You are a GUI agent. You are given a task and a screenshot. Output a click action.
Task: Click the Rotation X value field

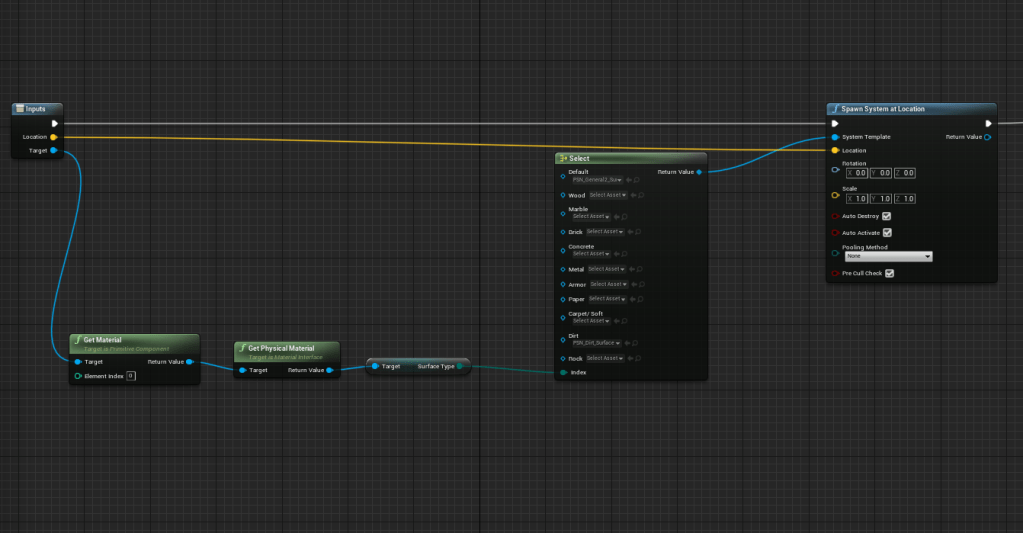pyautogui.click(x=860, y=173)
